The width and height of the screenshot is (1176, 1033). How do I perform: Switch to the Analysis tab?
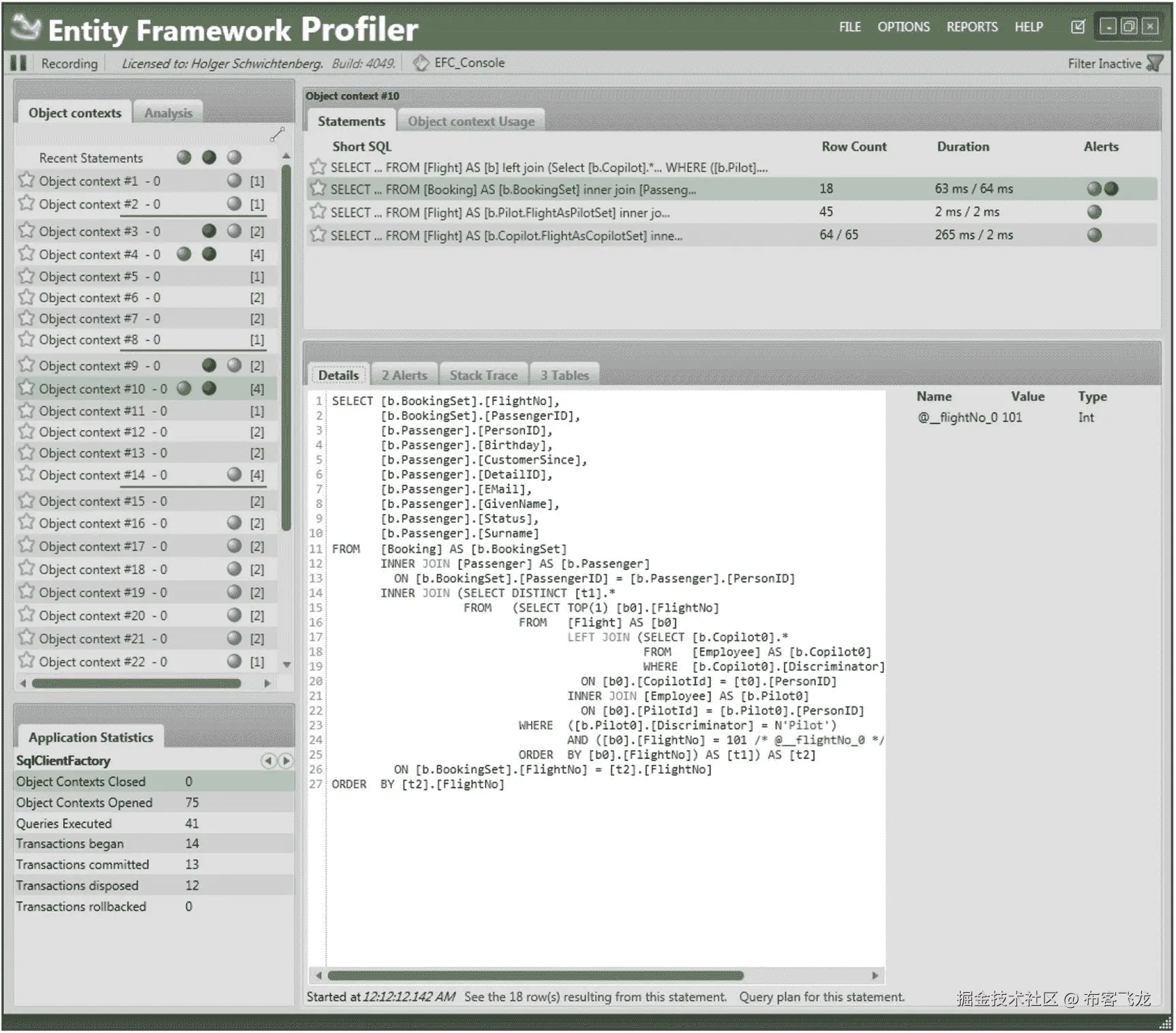coord(168,113)
